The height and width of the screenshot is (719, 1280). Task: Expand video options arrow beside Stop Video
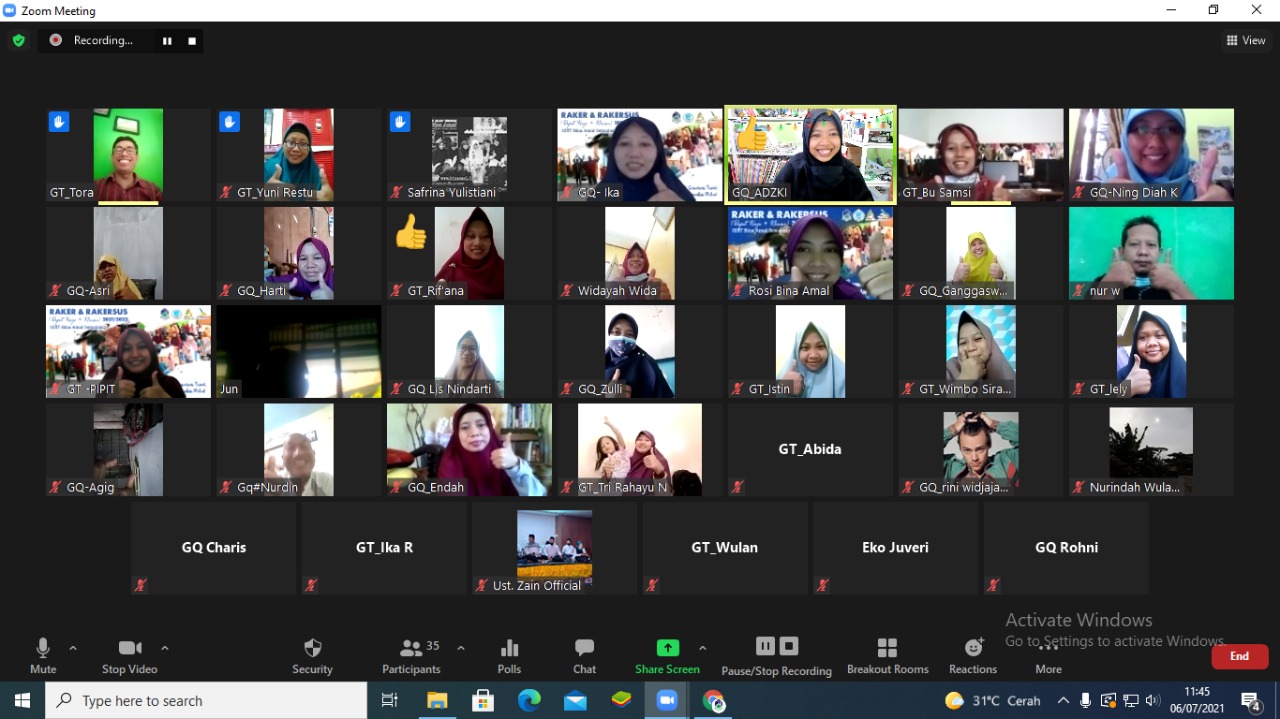point(165,648)
